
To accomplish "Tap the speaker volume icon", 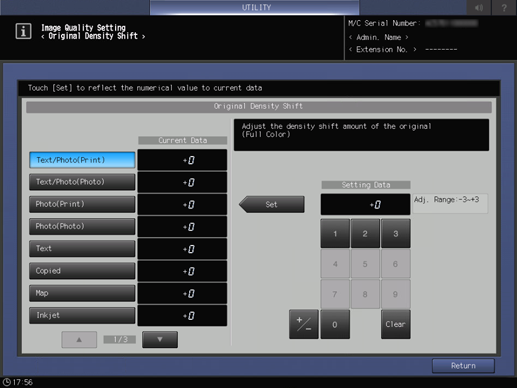I will (x=479, y=7).
